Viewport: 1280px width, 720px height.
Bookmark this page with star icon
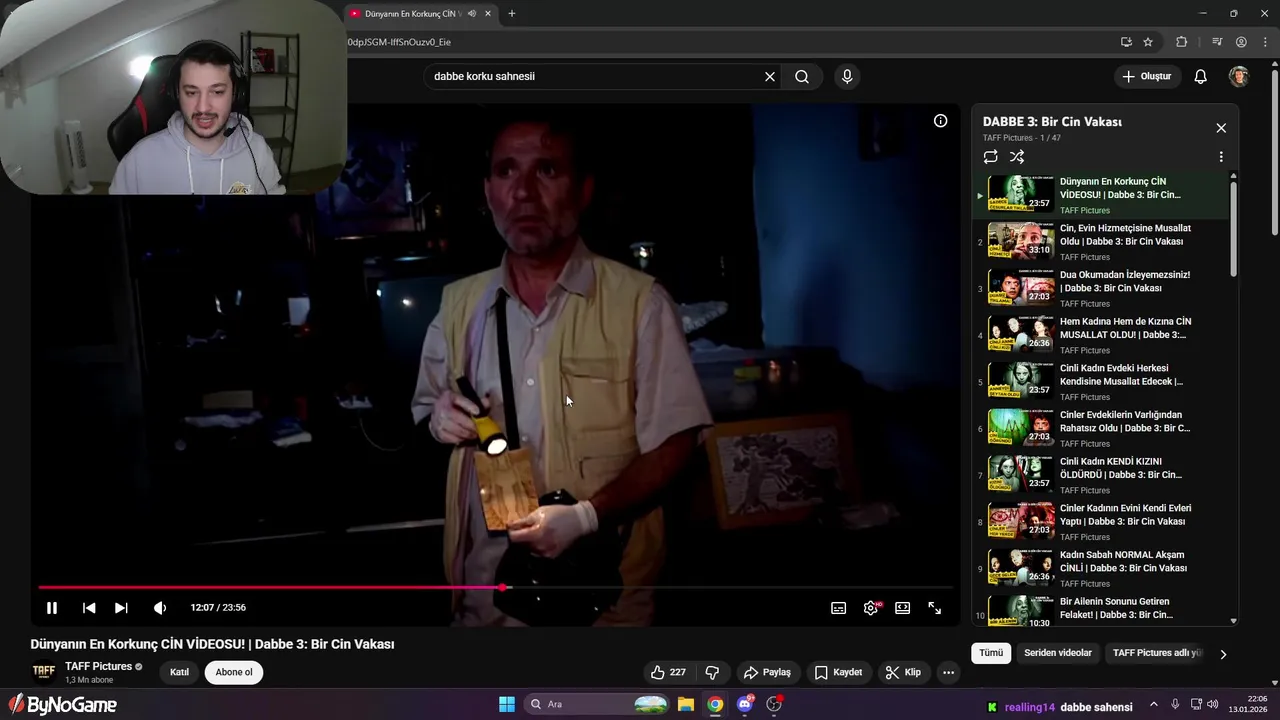coord(1148,42)
